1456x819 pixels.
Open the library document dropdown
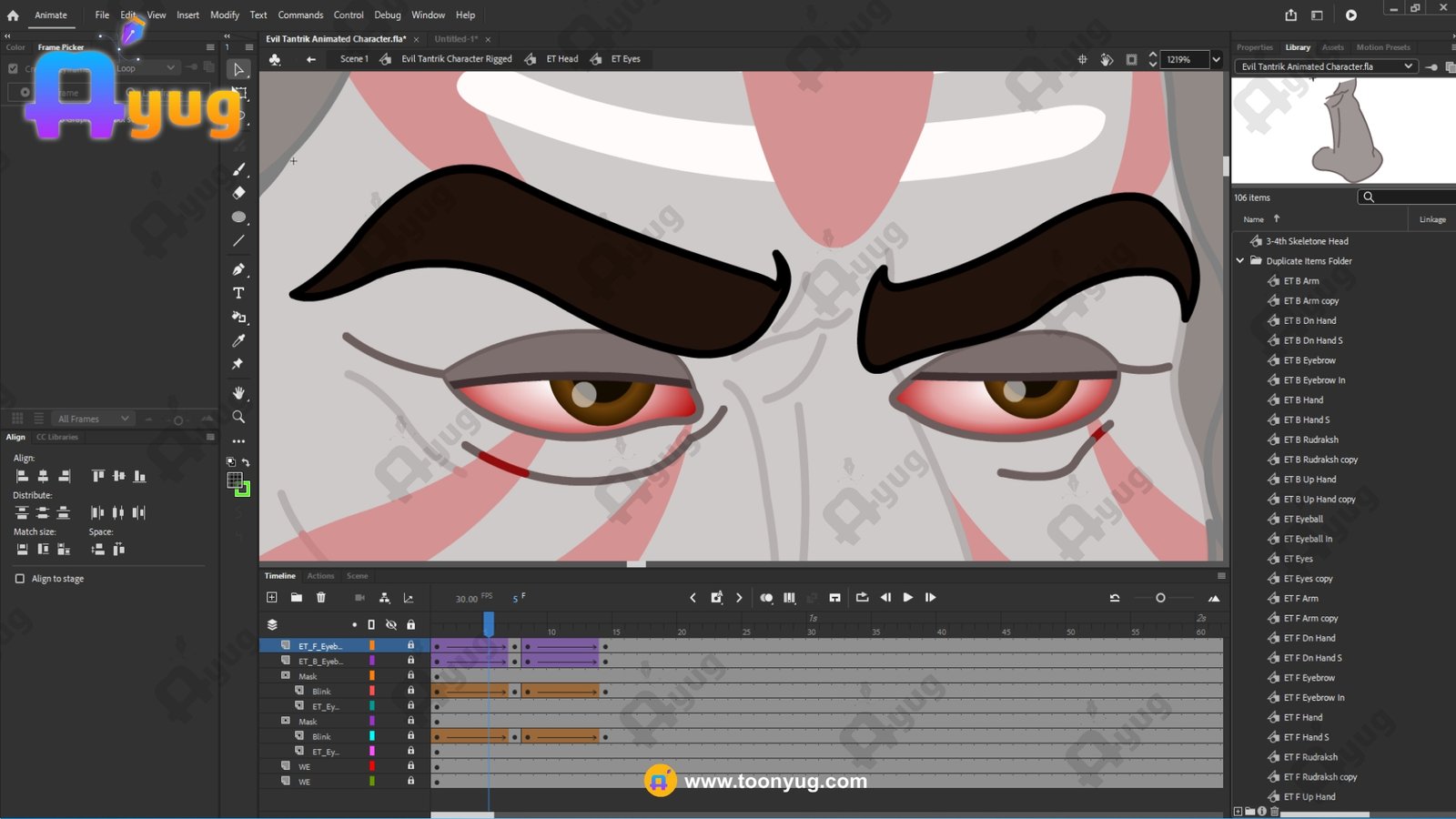tap(1408, 66)
